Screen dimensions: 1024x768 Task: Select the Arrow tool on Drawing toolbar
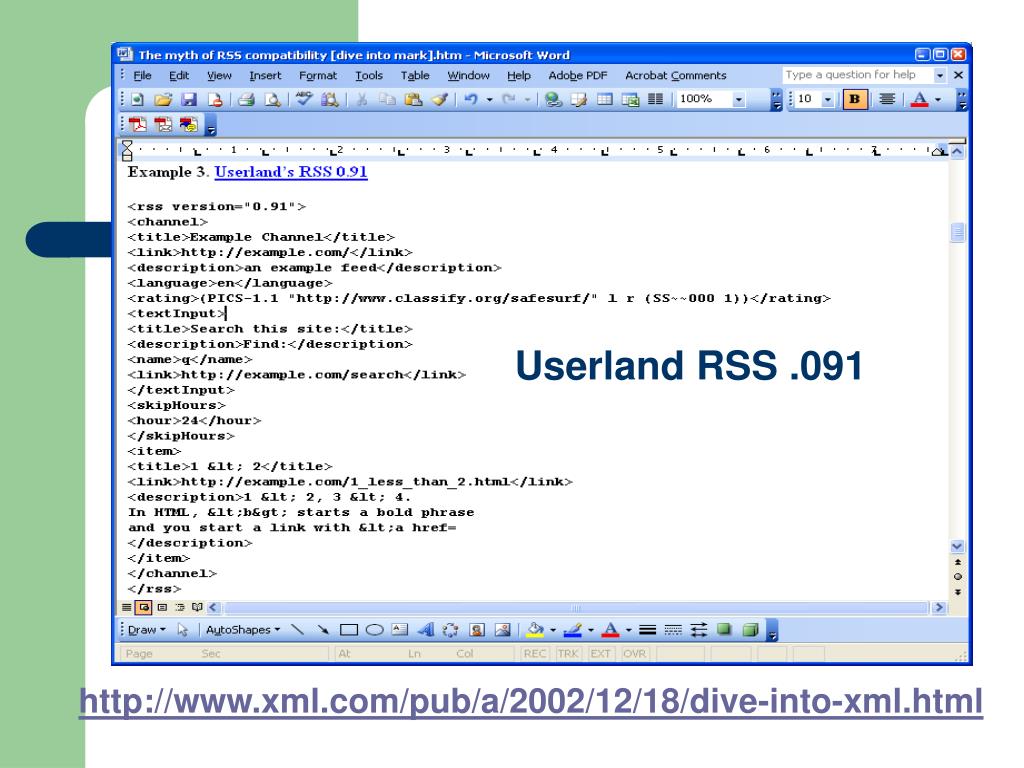pyautogui.click(x=323, y=630)
